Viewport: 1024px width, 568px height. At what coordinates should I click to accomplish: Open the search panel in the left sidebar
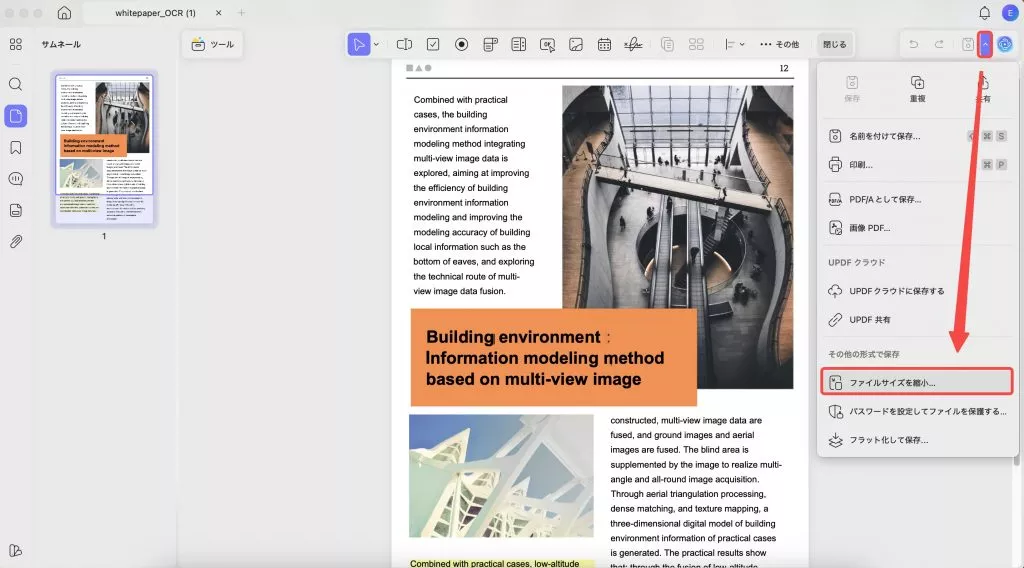(x=15, y=84)
